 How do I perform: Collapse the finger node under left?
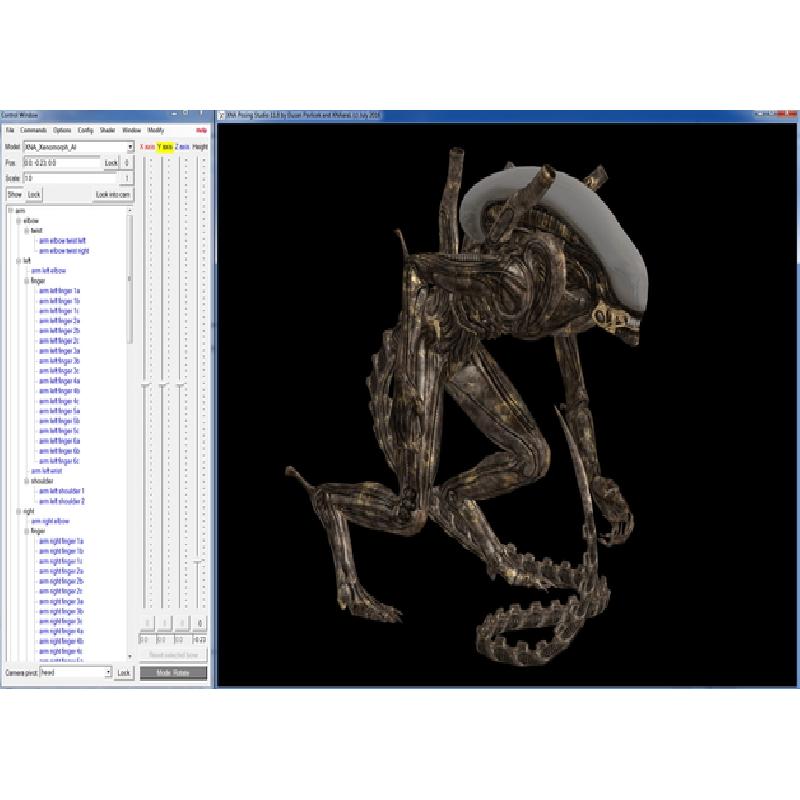[x=27, y=281]
